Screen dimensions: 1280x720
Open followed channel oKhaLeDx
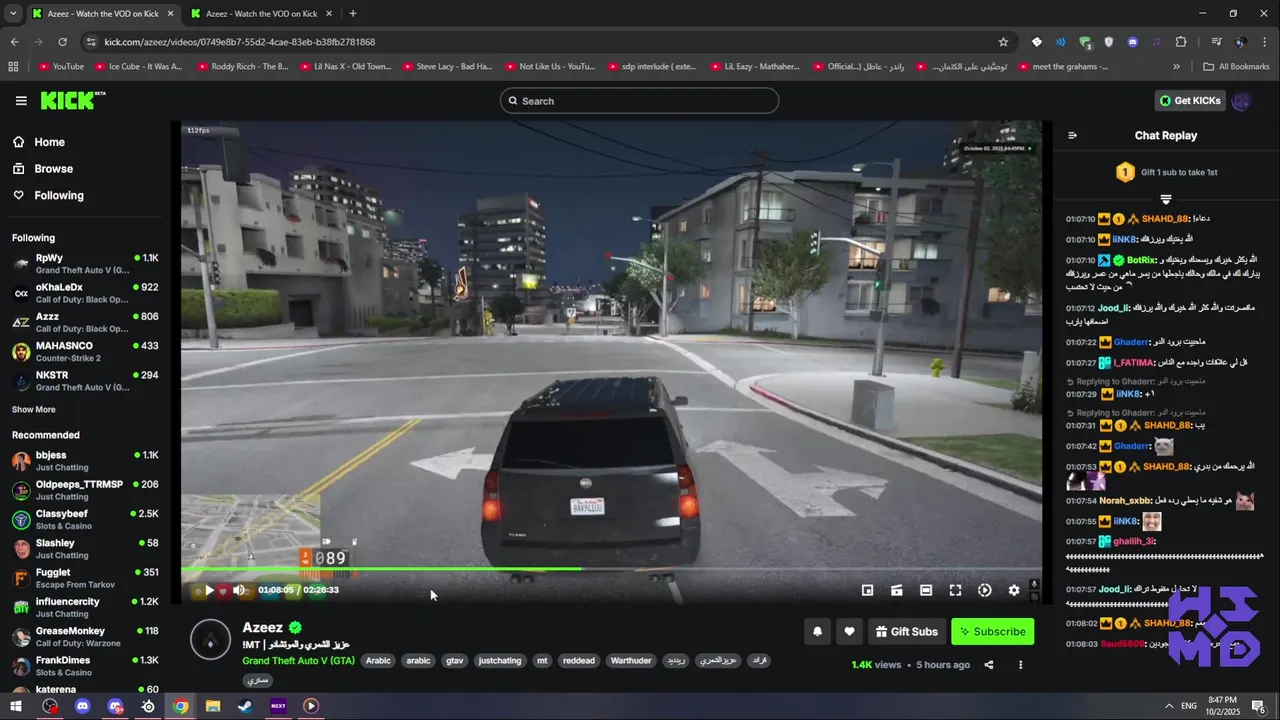pos(85,293)
